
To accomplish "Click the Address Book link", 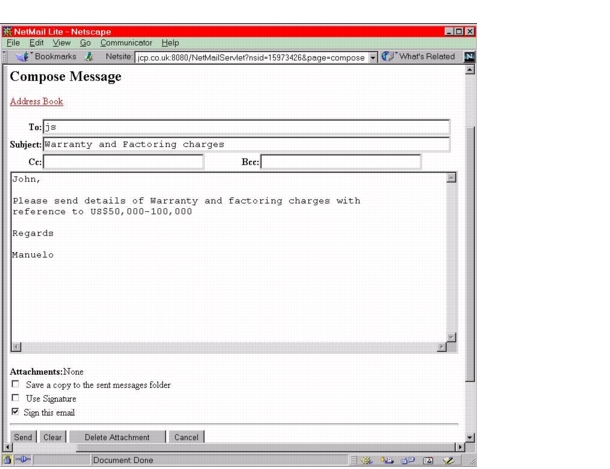I will click(x=37, y=102).
